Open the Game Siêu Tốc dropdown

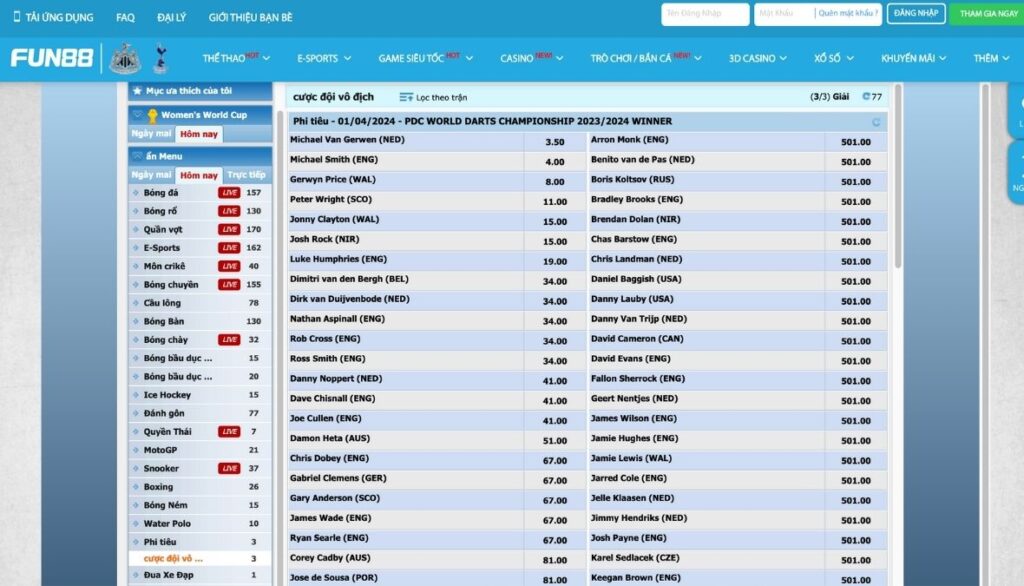tap(425, 58)
